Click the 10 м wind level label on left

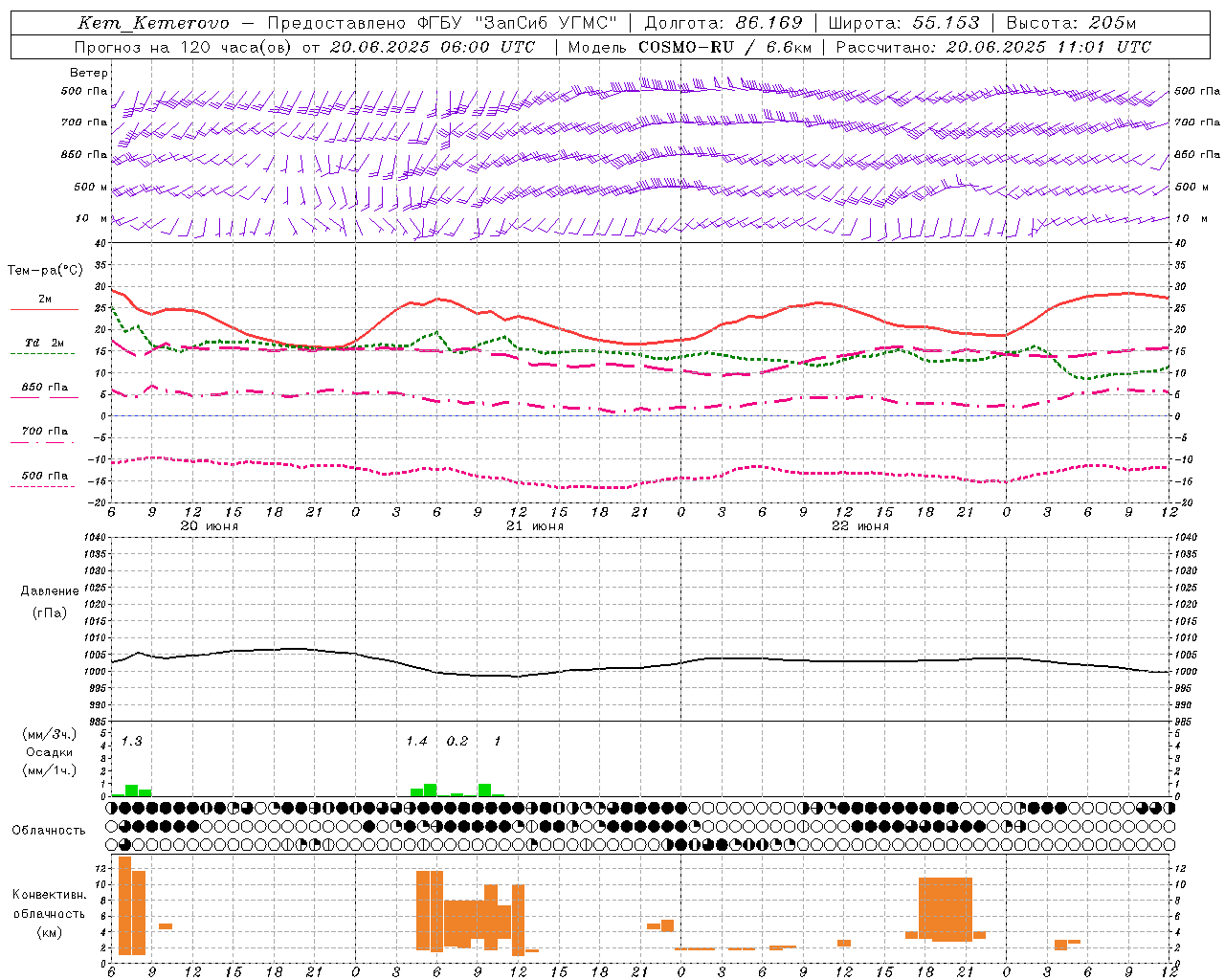[x=91, y=218]
